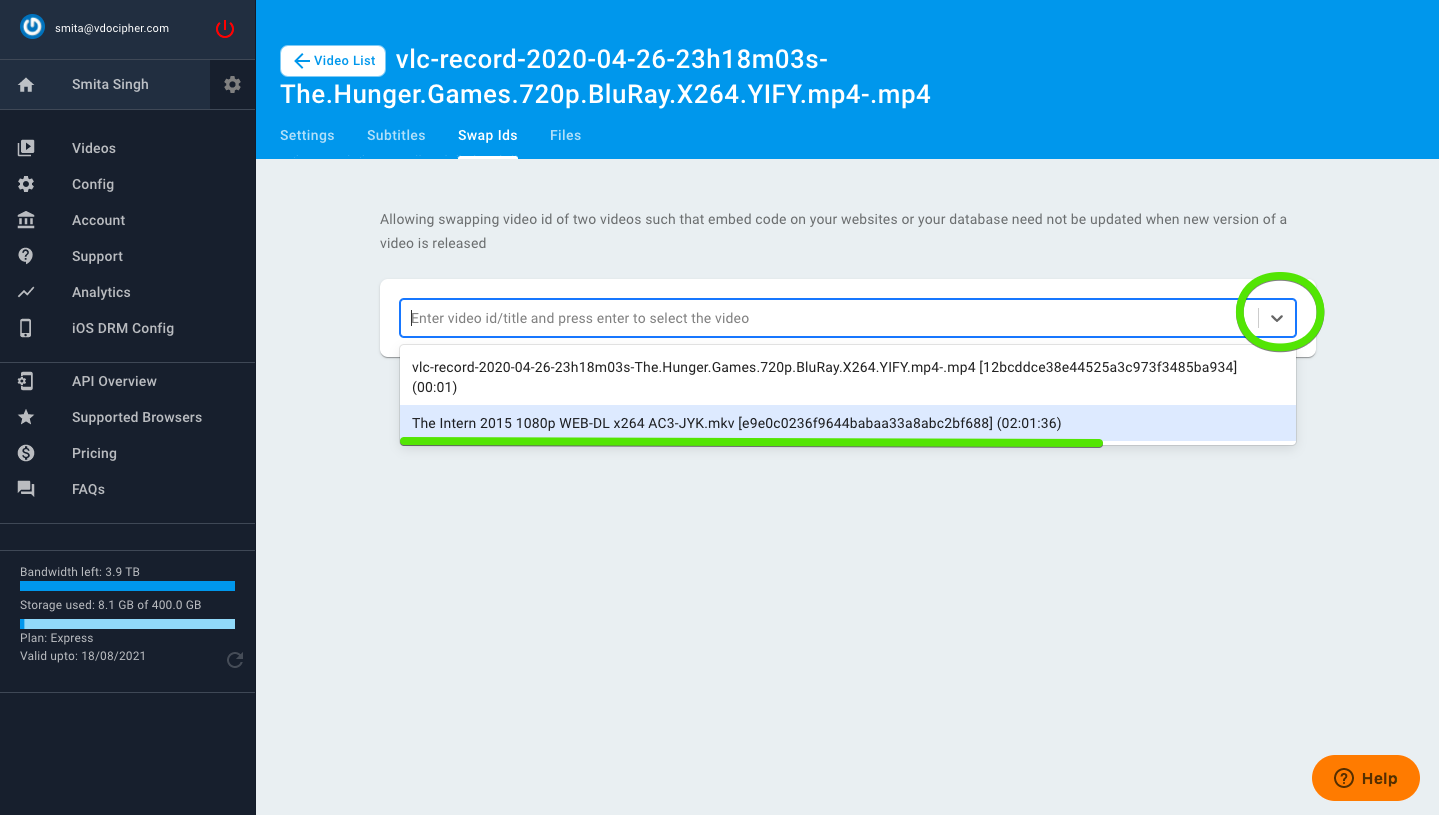Click the Storage used progress bar
The width and height of the screenshot is (1439, 815).
127,624
